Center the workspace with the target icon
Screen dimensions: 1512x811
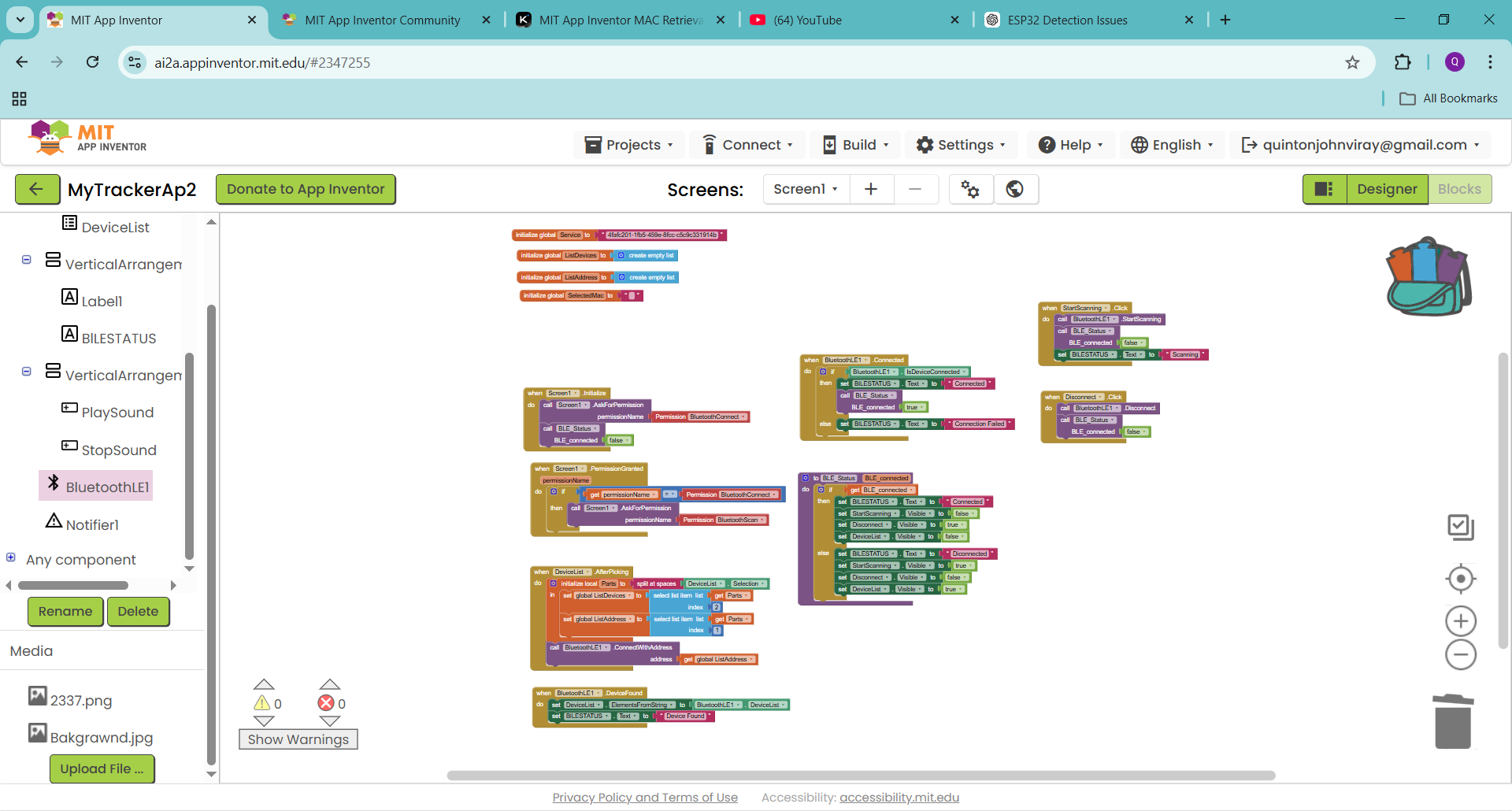point(1460,579)
